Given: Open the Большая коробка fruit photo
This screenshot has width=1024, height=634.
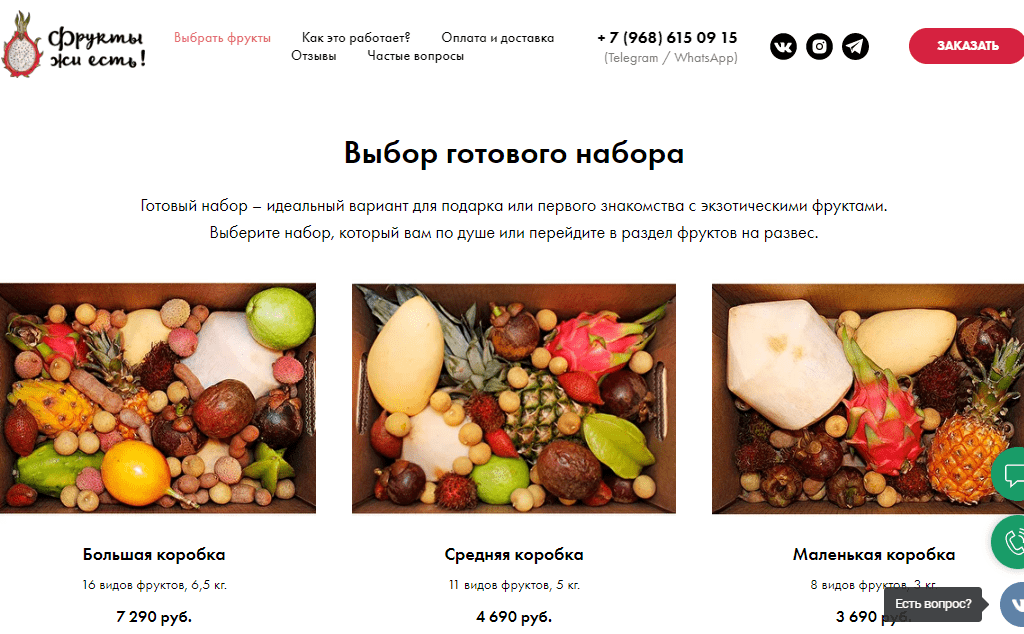Looking at the screenshot, I should [x=157, y=398].
